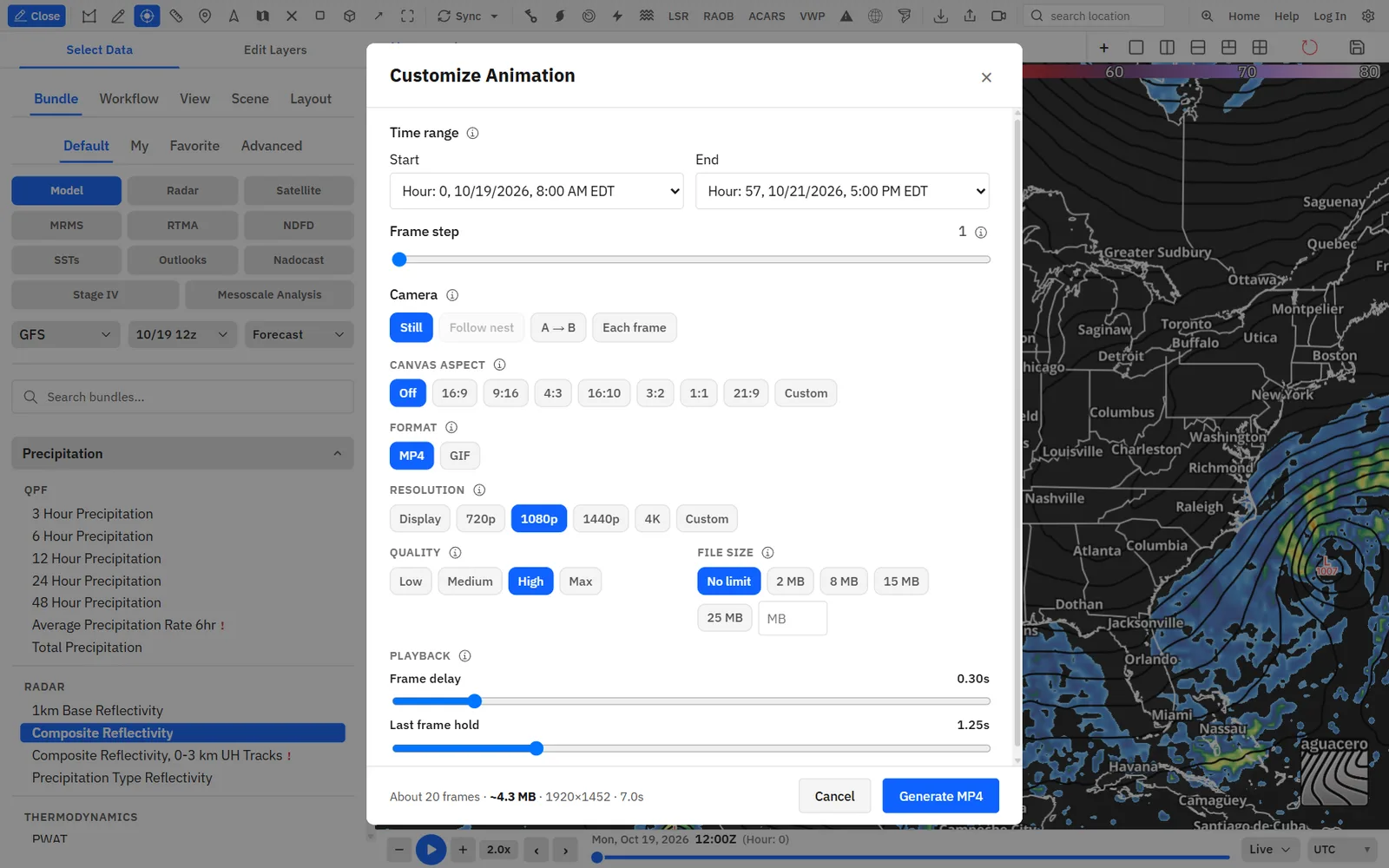Click the Frame step slider handle

[399, 260]
